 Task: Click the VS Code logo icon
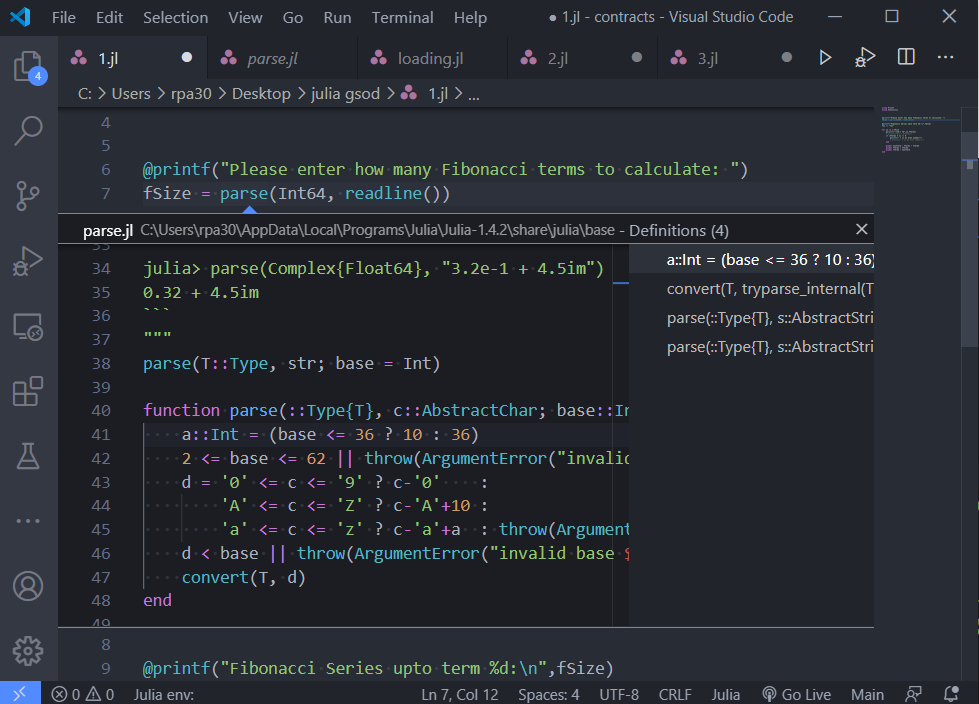click(x=20, y=17)
